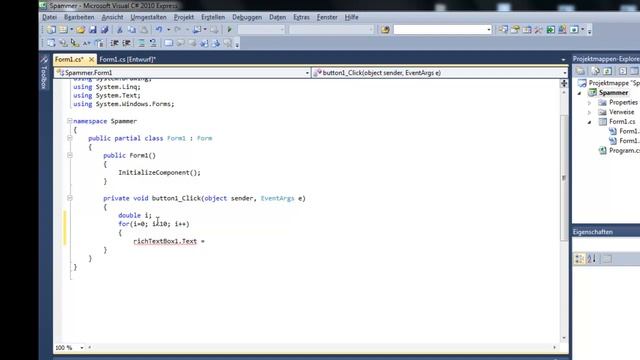
Task: Click the Save All icon
Action: [104, 30]
